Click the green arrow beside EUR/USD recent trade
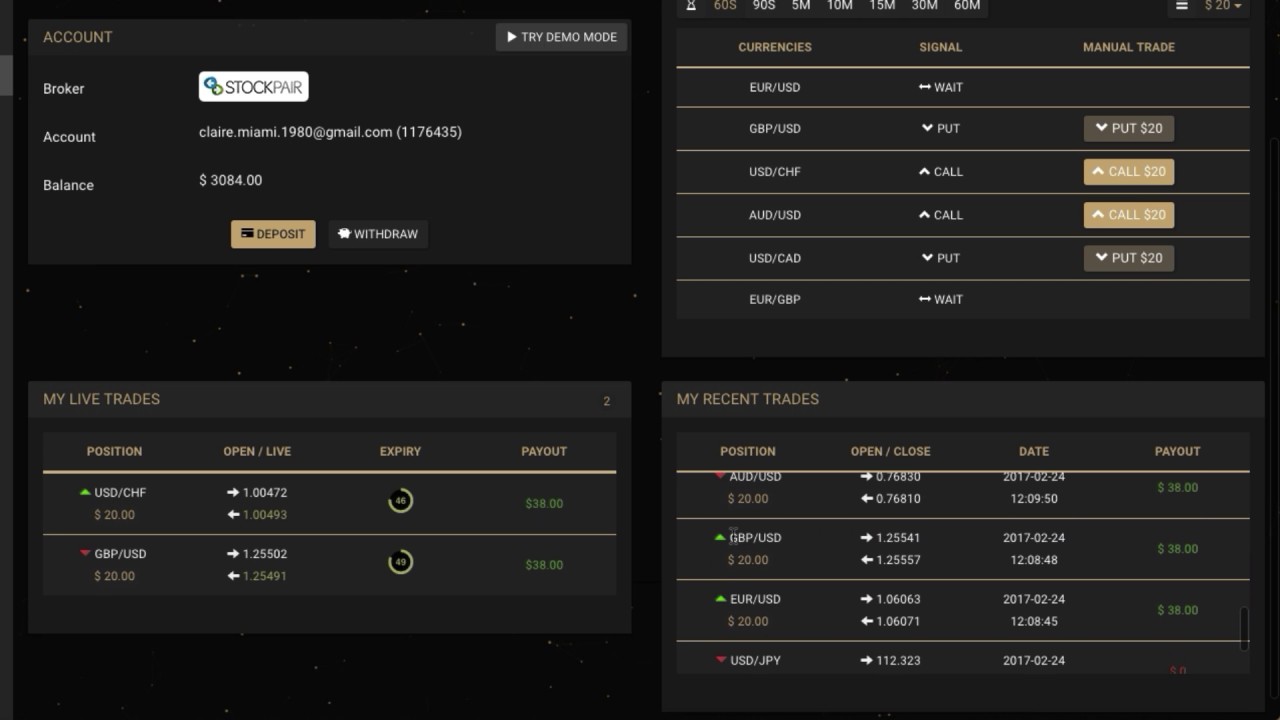 (720, 599)
